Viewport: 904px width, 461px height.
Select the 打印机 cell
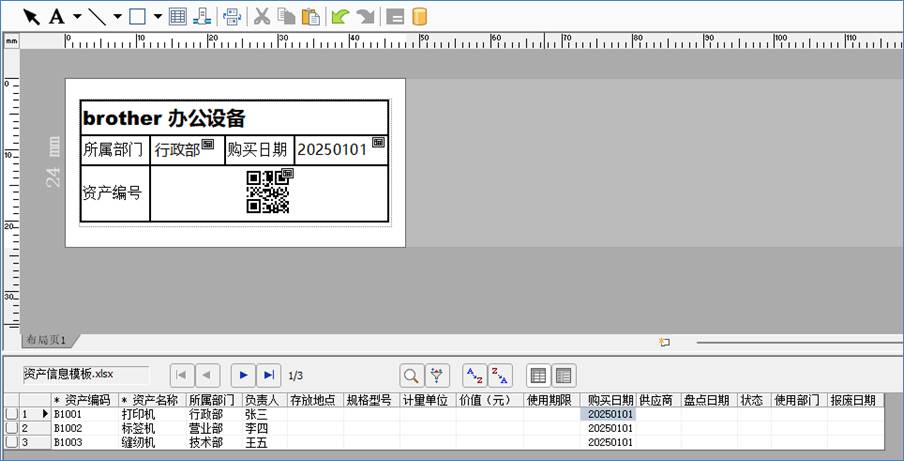[152, 414]
